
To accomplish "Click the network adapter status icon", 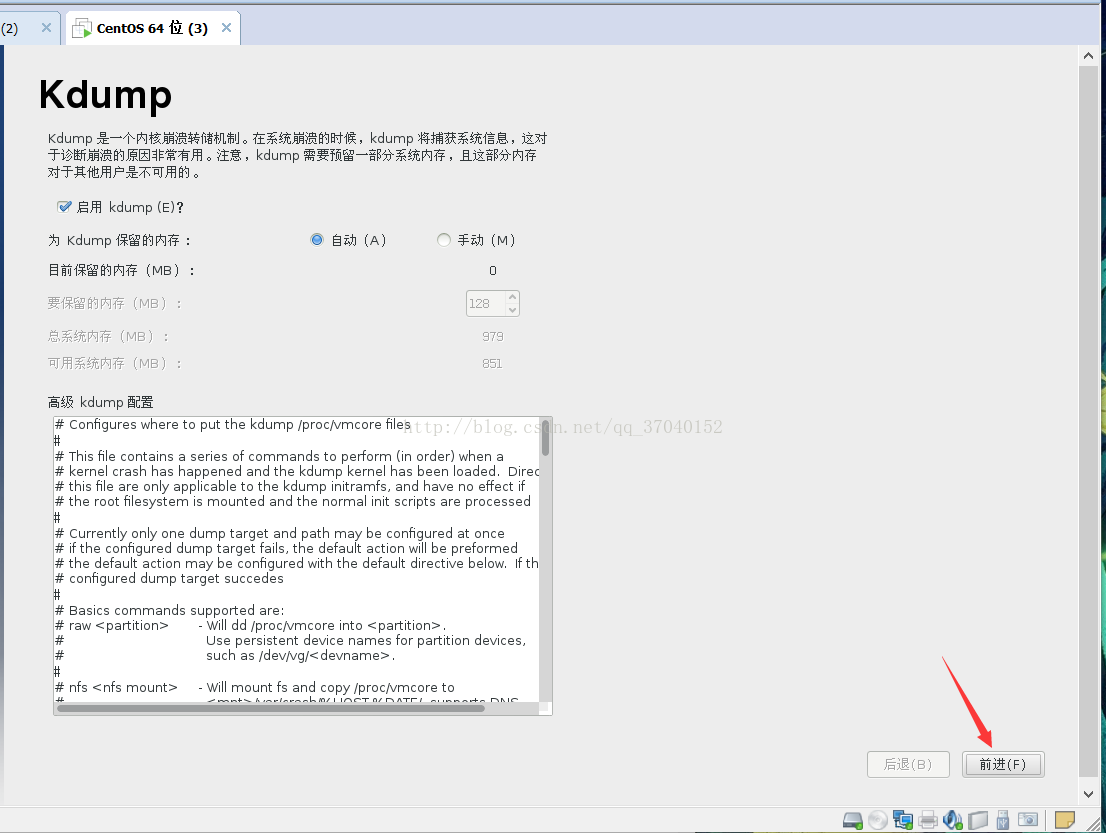I will coord(903,820).
